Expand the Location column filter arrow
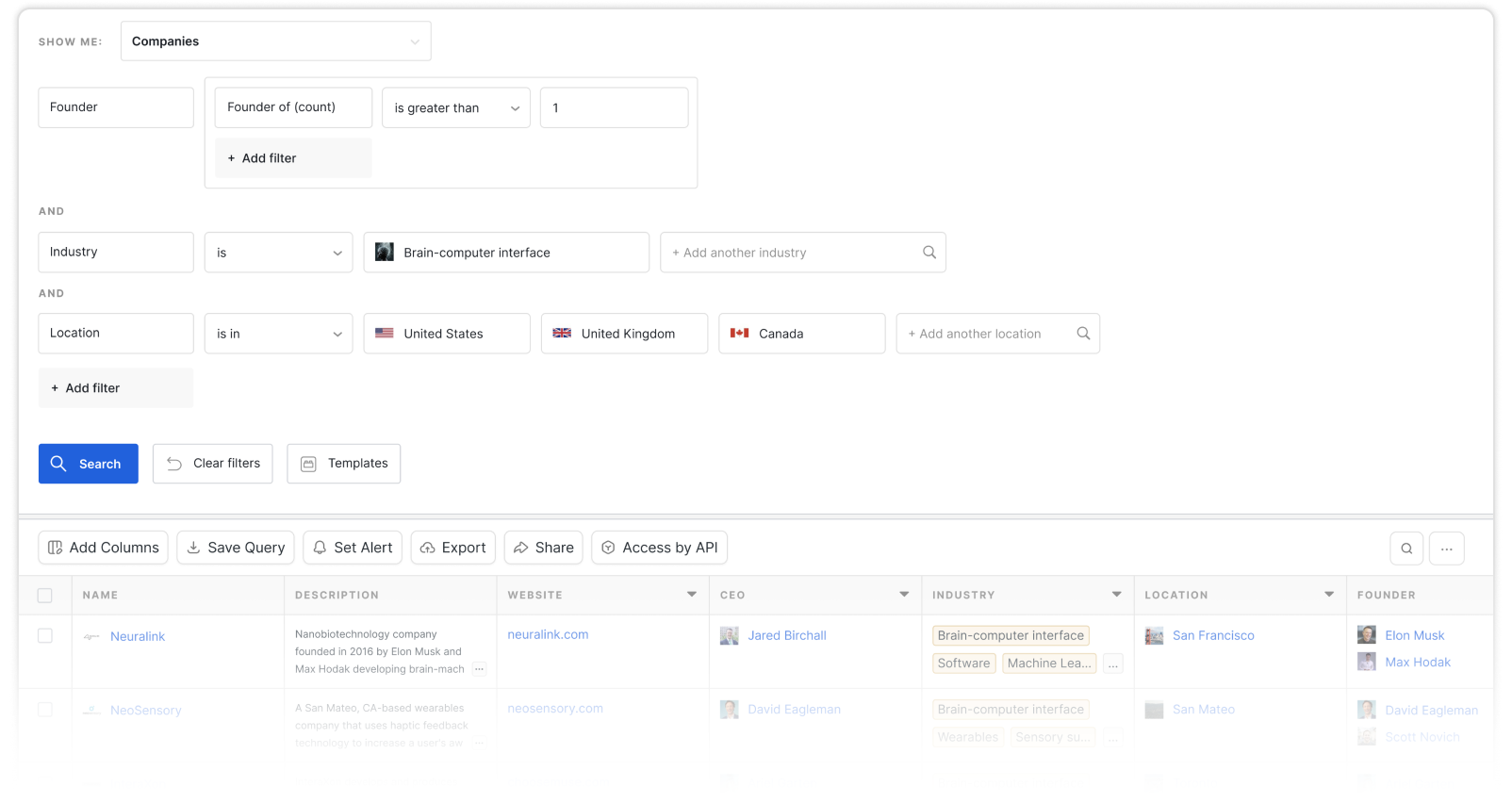The width and height of the screenshot is (1512, 803). coord(1329,595)
